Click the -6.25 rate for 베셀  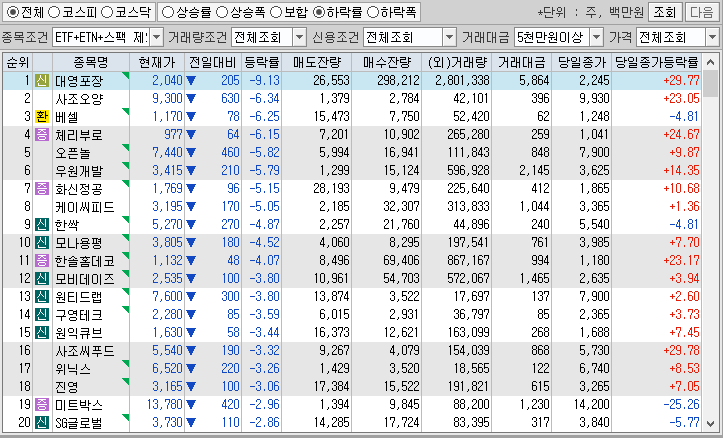click(265, 117)
